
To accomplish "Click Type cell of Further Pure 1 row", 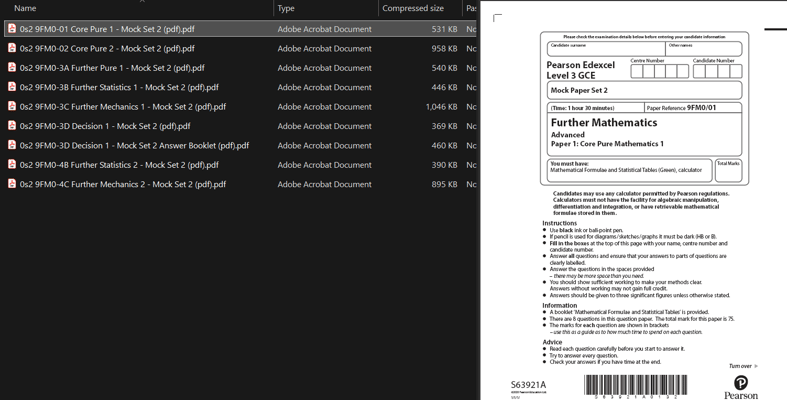I will coord(324,68).
